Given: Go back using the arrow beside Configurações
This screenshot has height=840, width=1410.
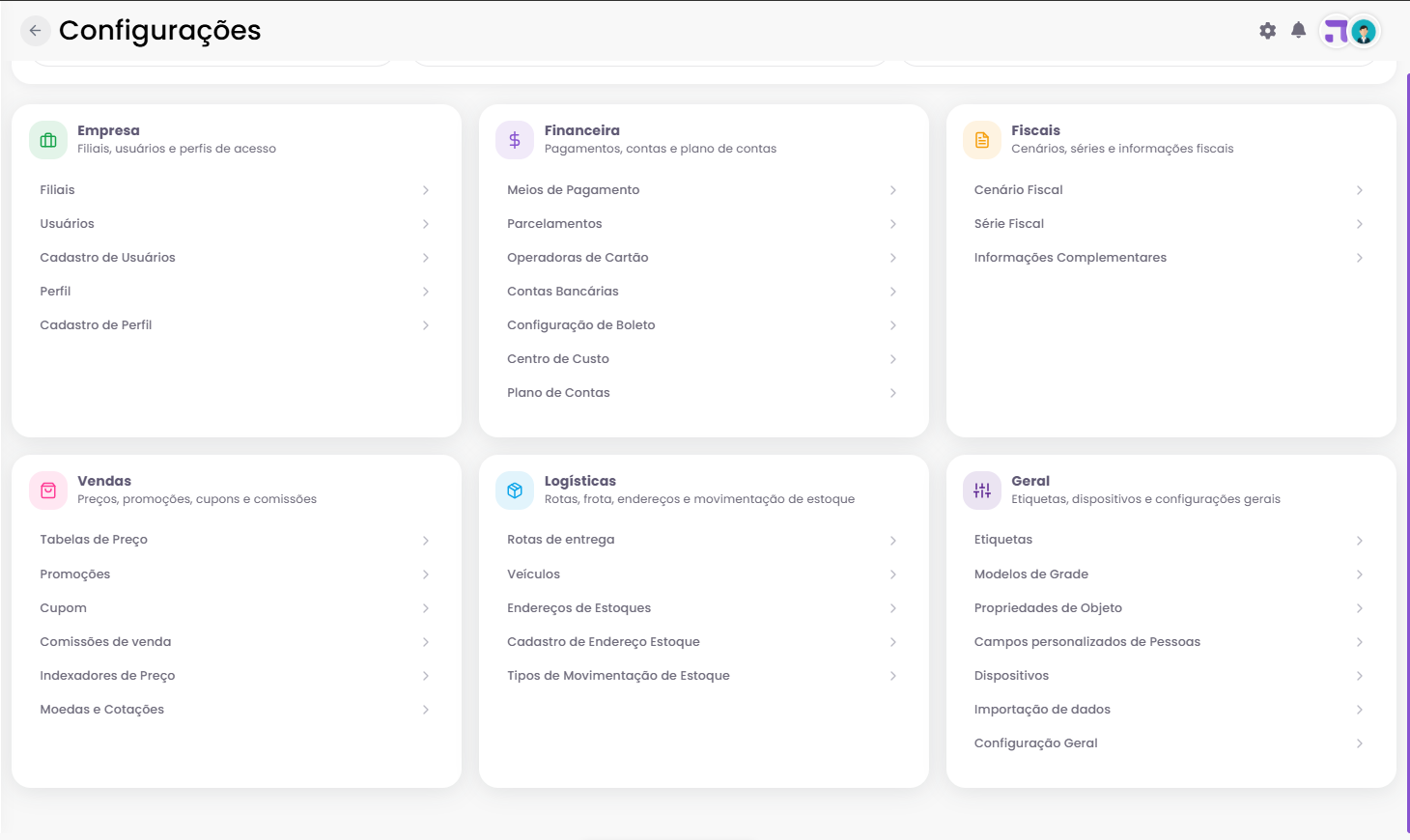Looking at the screenshot, I should [x=35, y=31].
